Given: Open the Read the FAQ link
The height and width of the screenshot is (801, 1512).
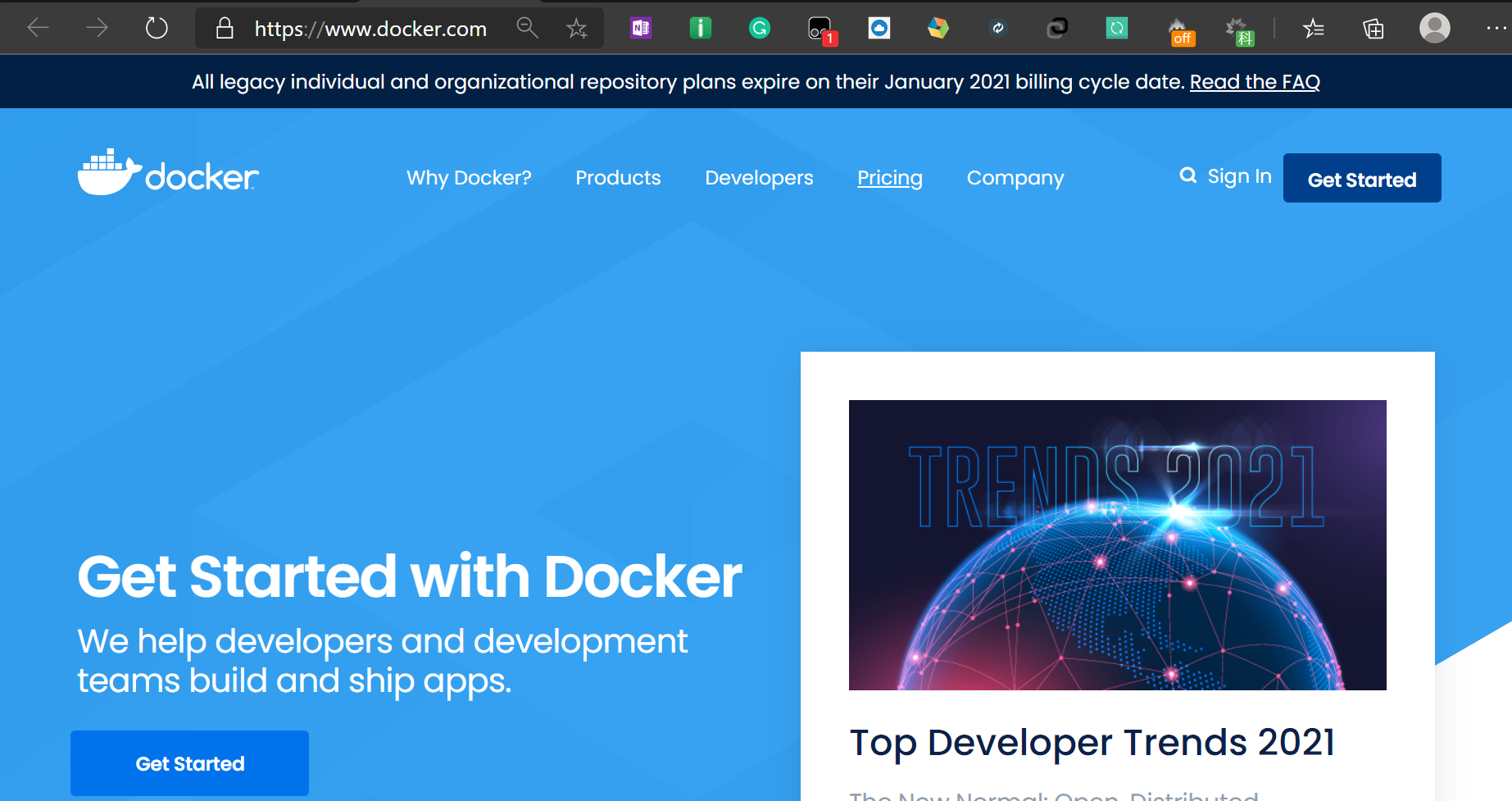Looking at the screenshot, I should 1255,82.
